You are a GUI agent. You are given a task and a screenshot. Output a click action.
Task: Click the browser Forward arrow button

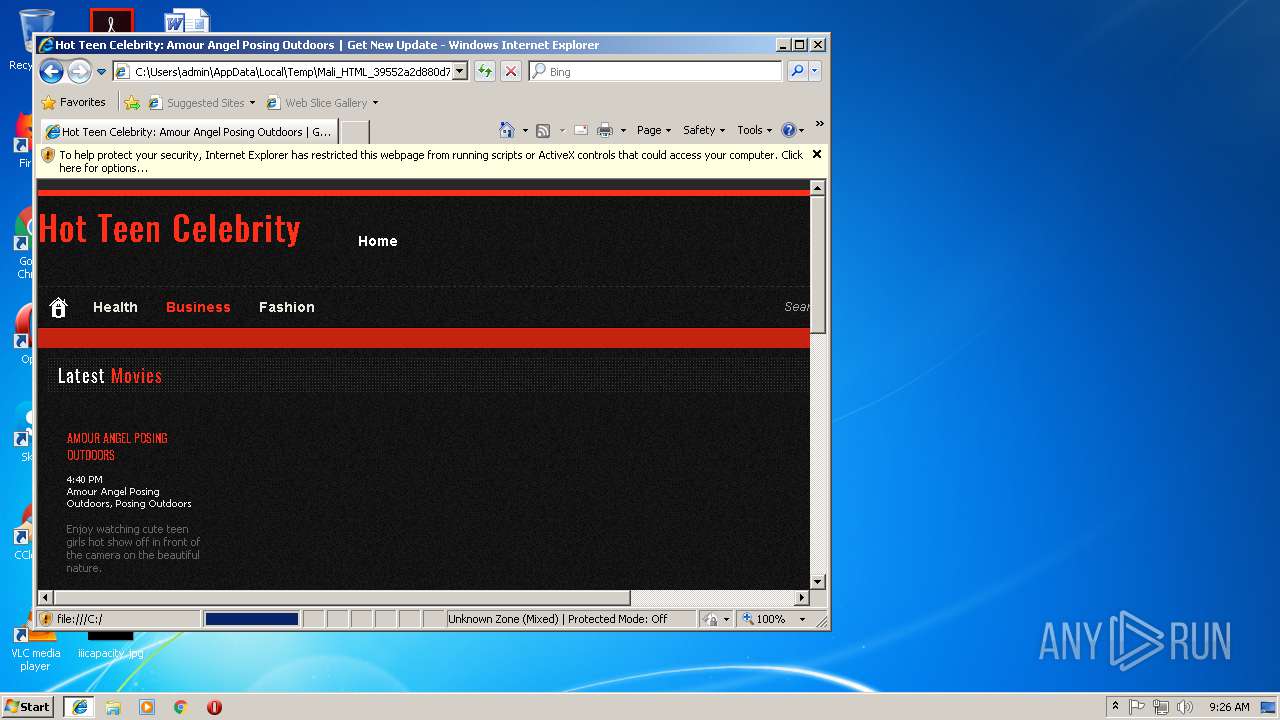click(79, 71)
